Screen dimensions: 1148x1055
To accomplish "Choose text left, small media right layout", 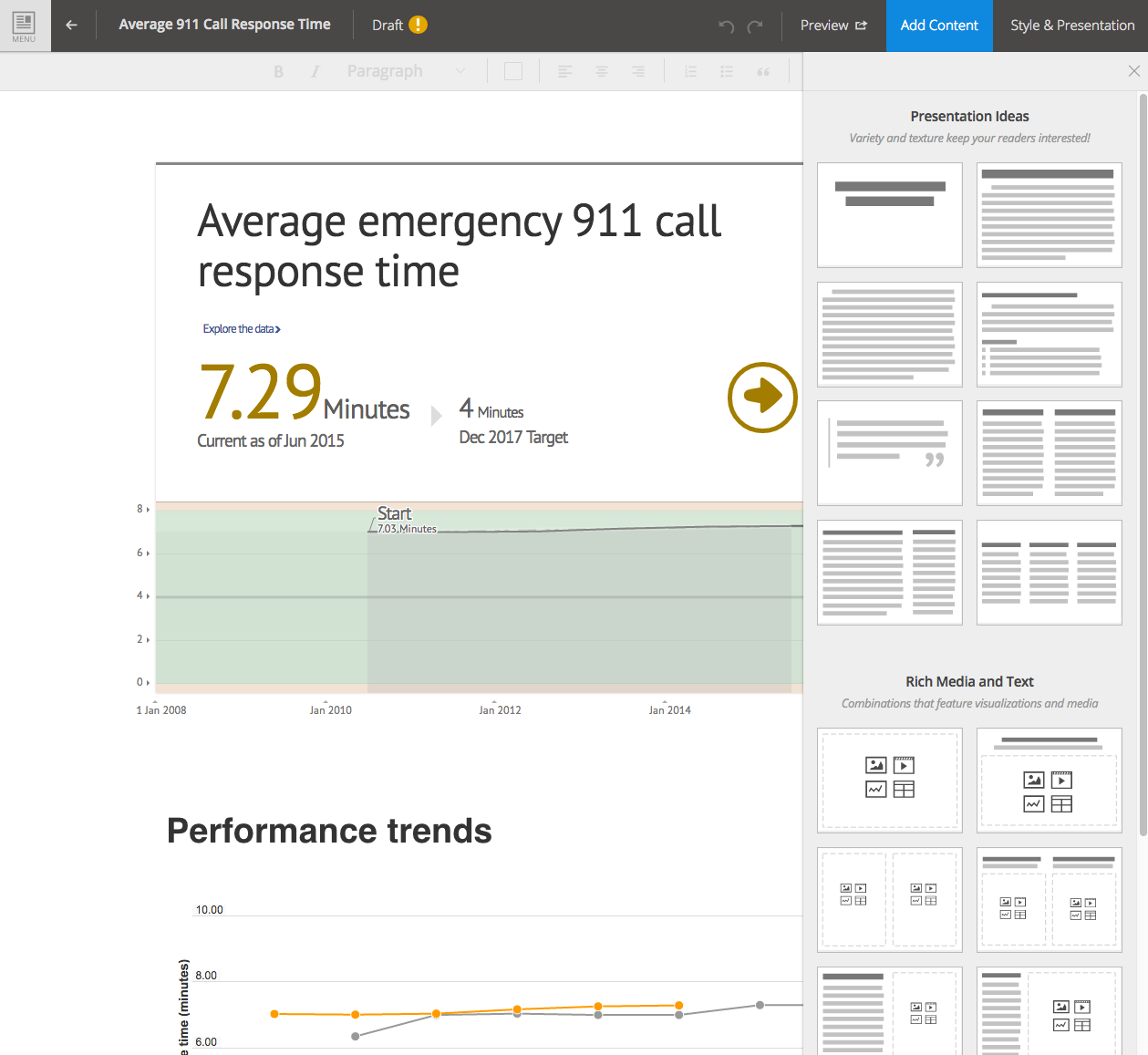I will tap(890, 1011).
